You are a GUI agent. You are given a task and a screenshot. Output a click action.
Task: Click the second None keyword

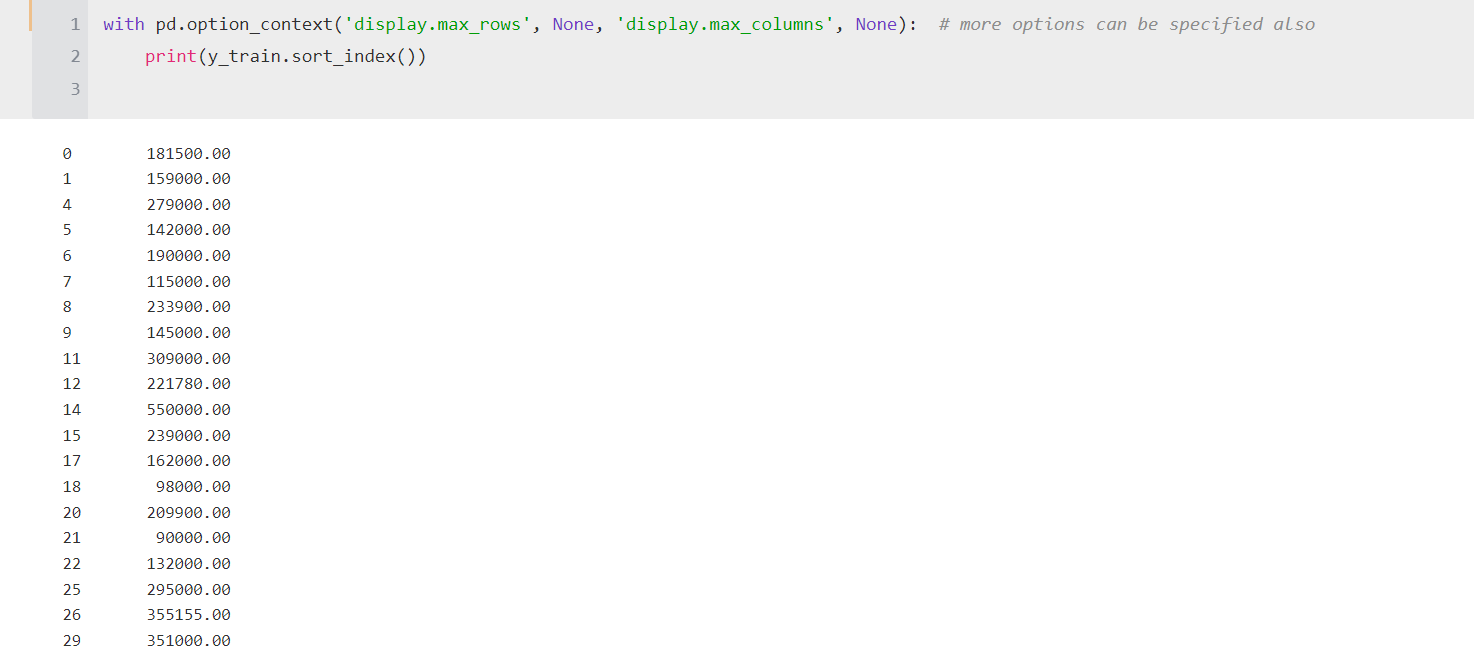click(x=875, y=24)
